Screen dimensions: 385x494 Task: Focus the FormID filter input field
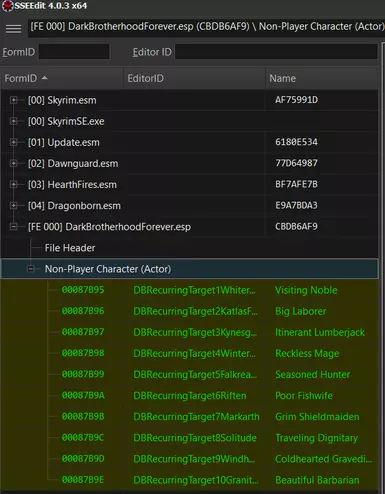click(74, 52)
